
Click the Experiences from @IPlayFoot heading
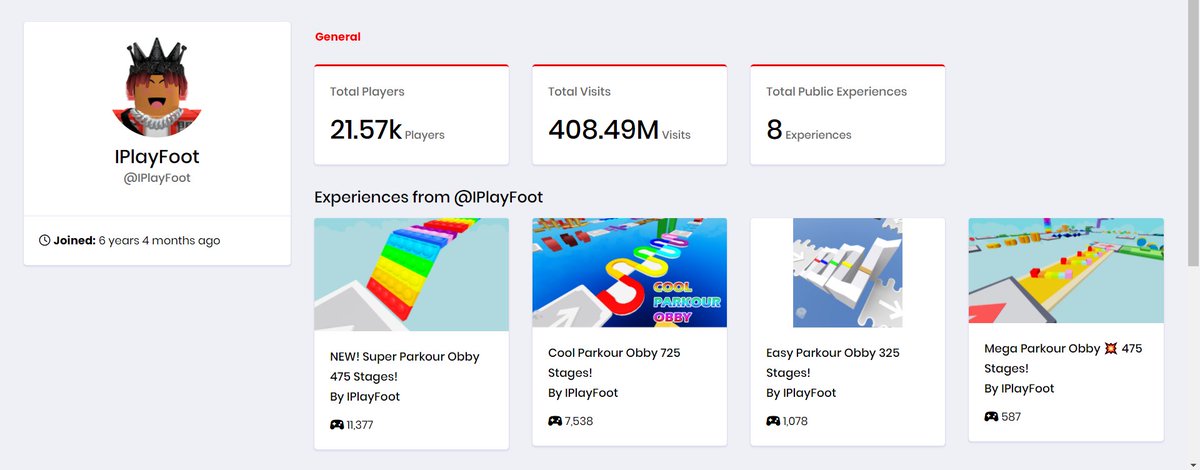pyautogui.click(x=429, y=197)
